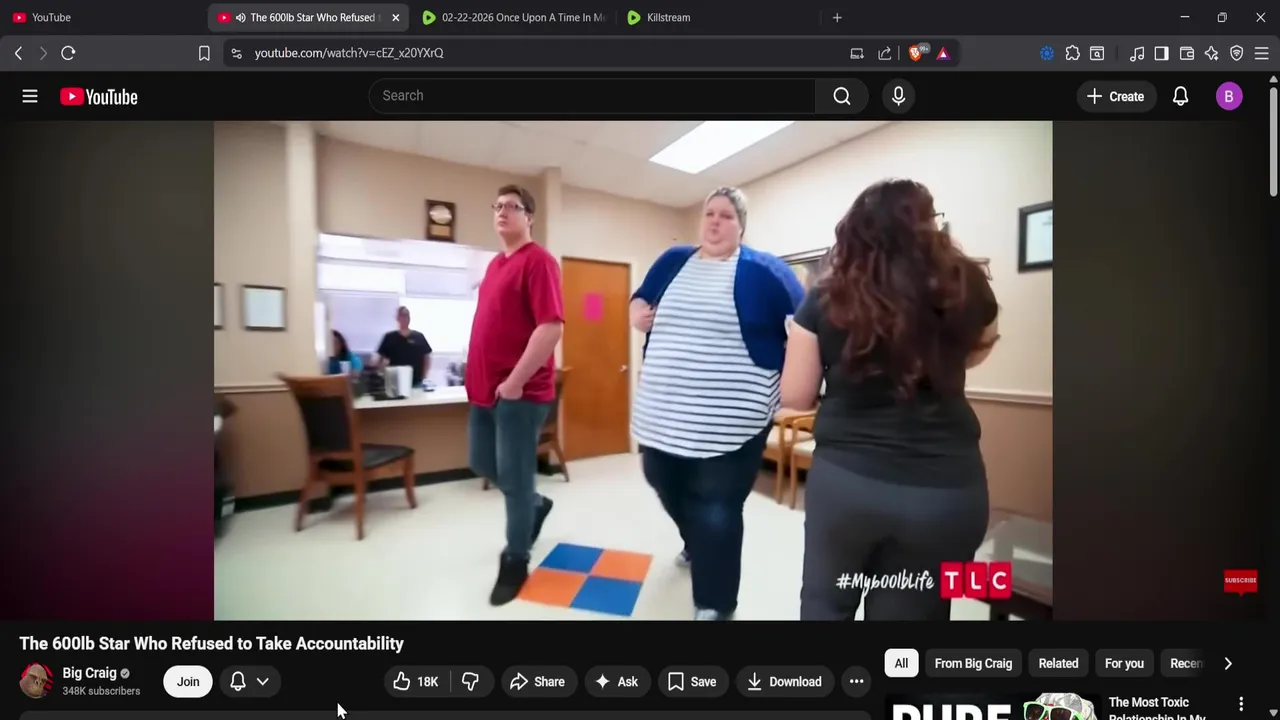This screenshot has height=720, width=1280.
Task: Open the Brave Rewards triangle icon
Action: tap(943, 53)
